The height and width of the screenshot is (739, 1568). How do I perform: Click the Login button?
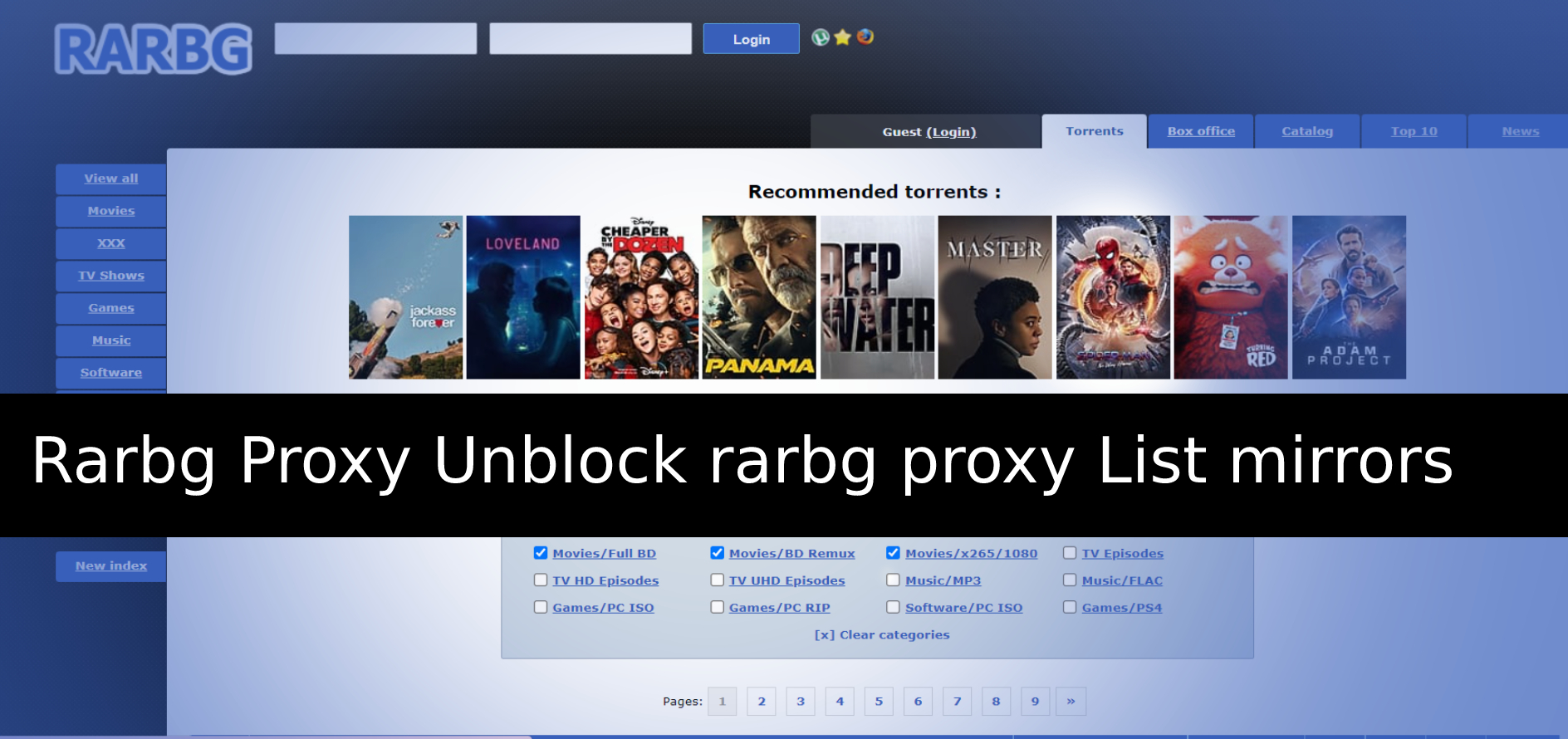[x=751, y=39]
